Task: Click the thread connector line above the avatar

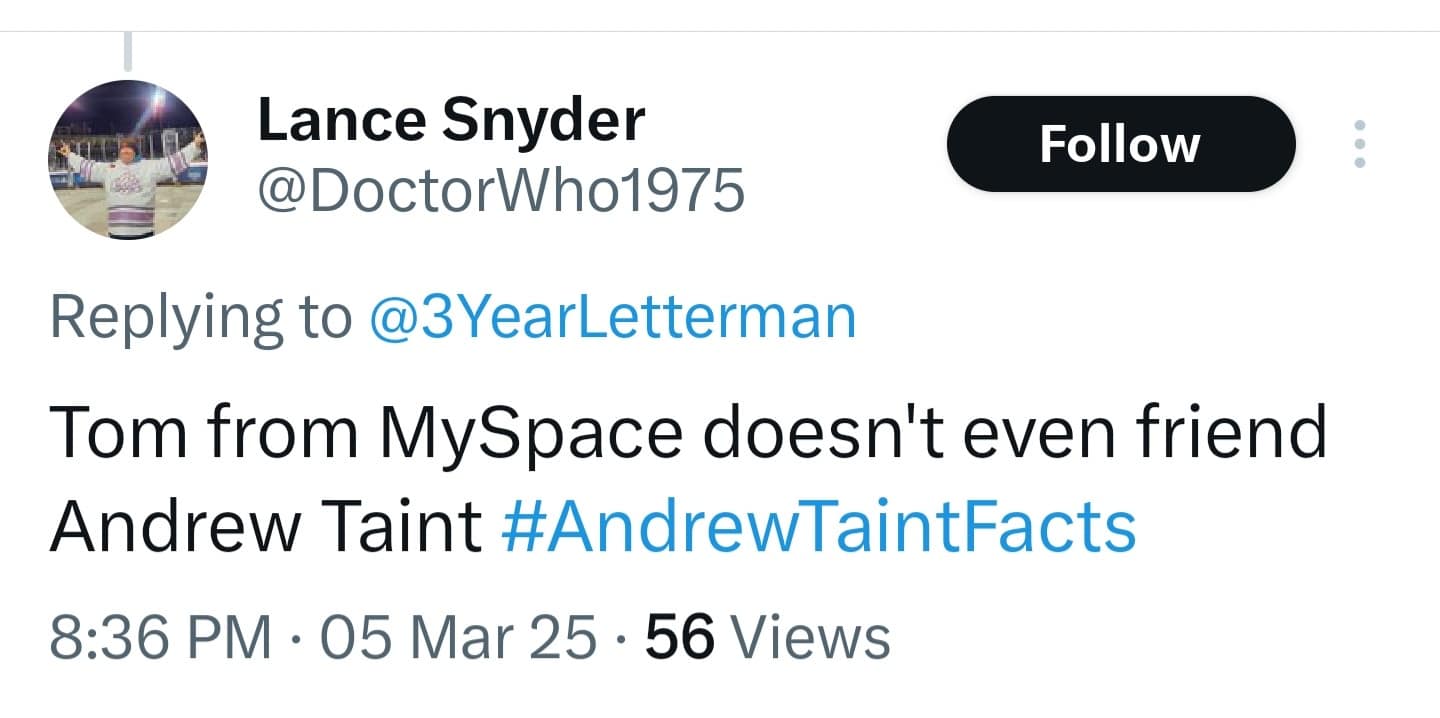Action: [x=128, y=50]
